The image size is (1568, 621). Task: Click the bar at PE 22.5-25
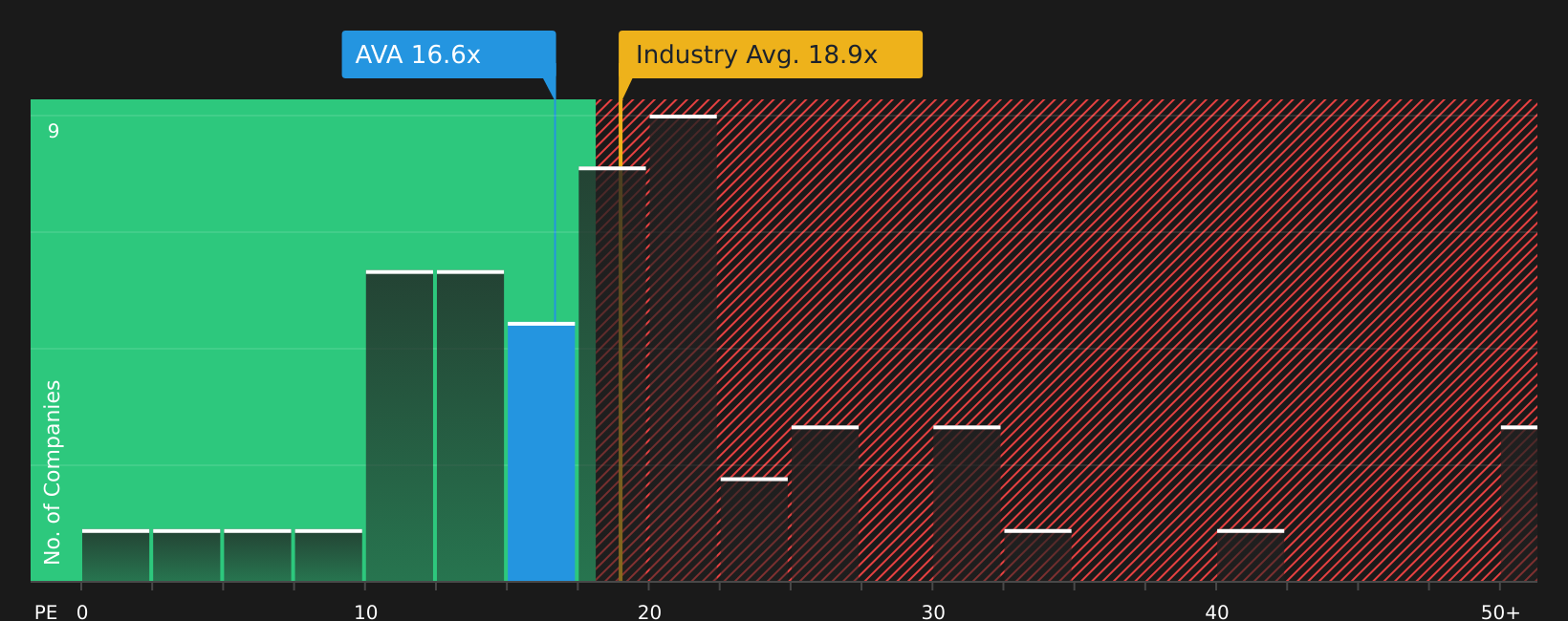tap(754, 529)
